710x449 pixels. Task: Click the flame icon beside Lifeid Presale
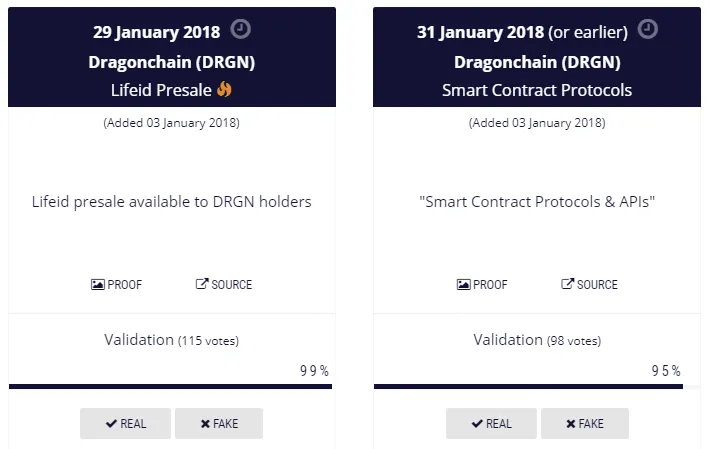click(x=224, y=89)
